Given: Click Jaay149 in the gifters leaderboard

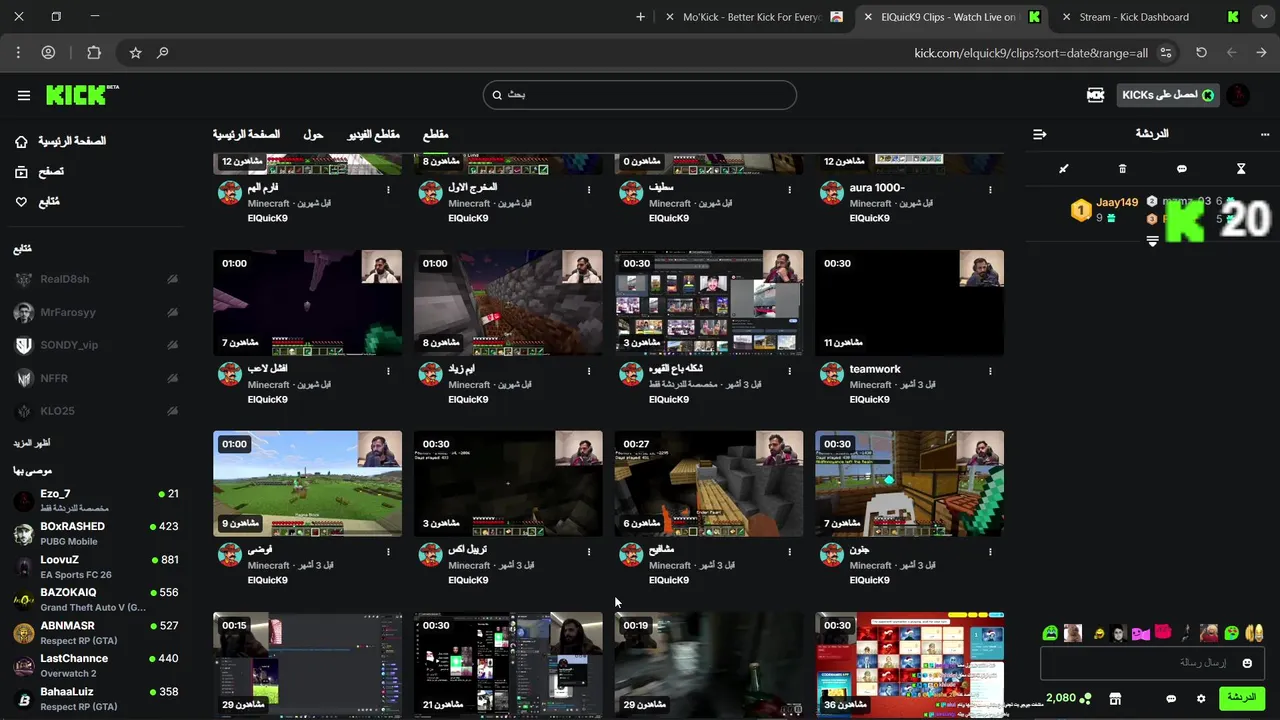Looking at the screenshot, I should point(1117,202).
